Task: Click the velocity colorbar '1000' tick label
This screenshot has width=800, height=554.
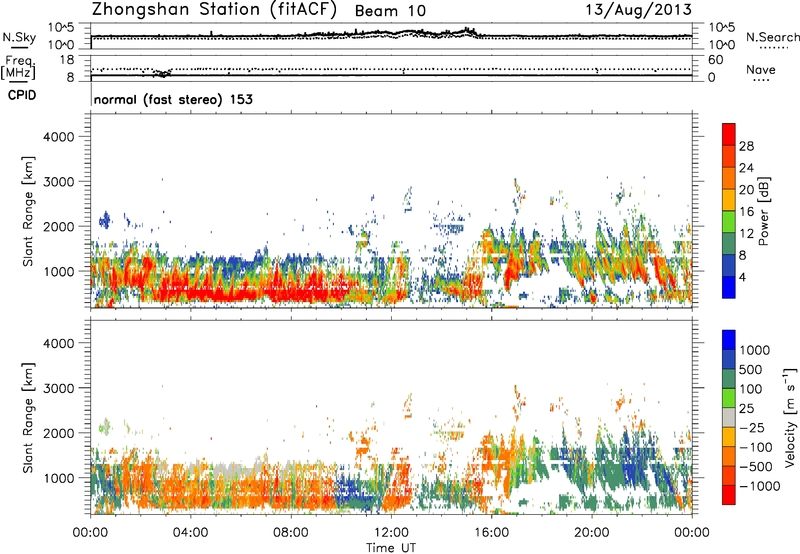Action: pos(755,350)
